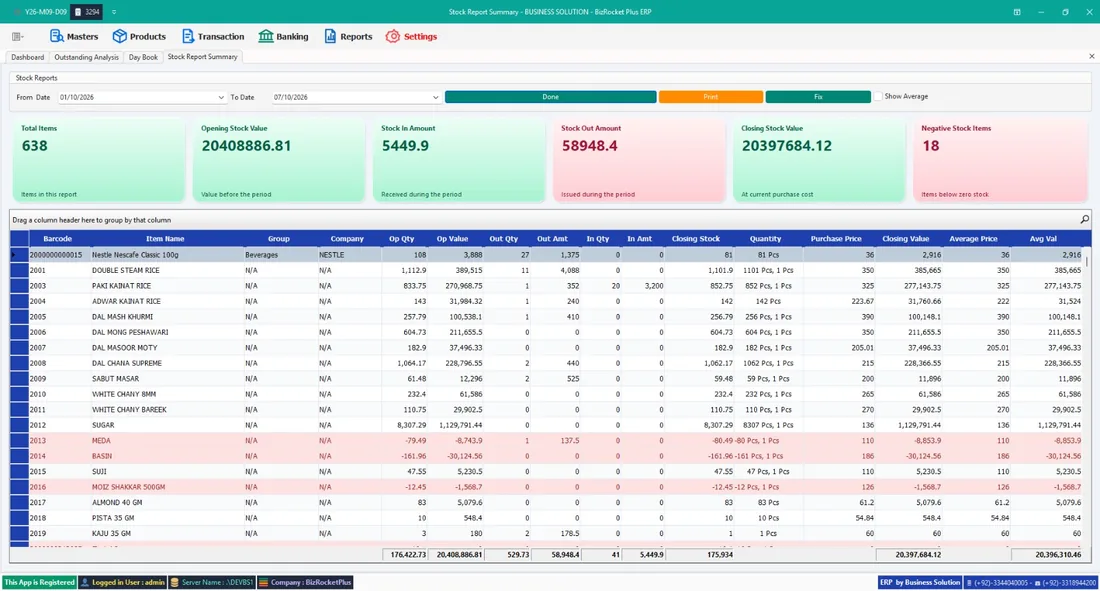The width and height of the screenshot is (1100, 591).
Task: Sort by the Op Qty column header
Action: (x=402, y=239)
